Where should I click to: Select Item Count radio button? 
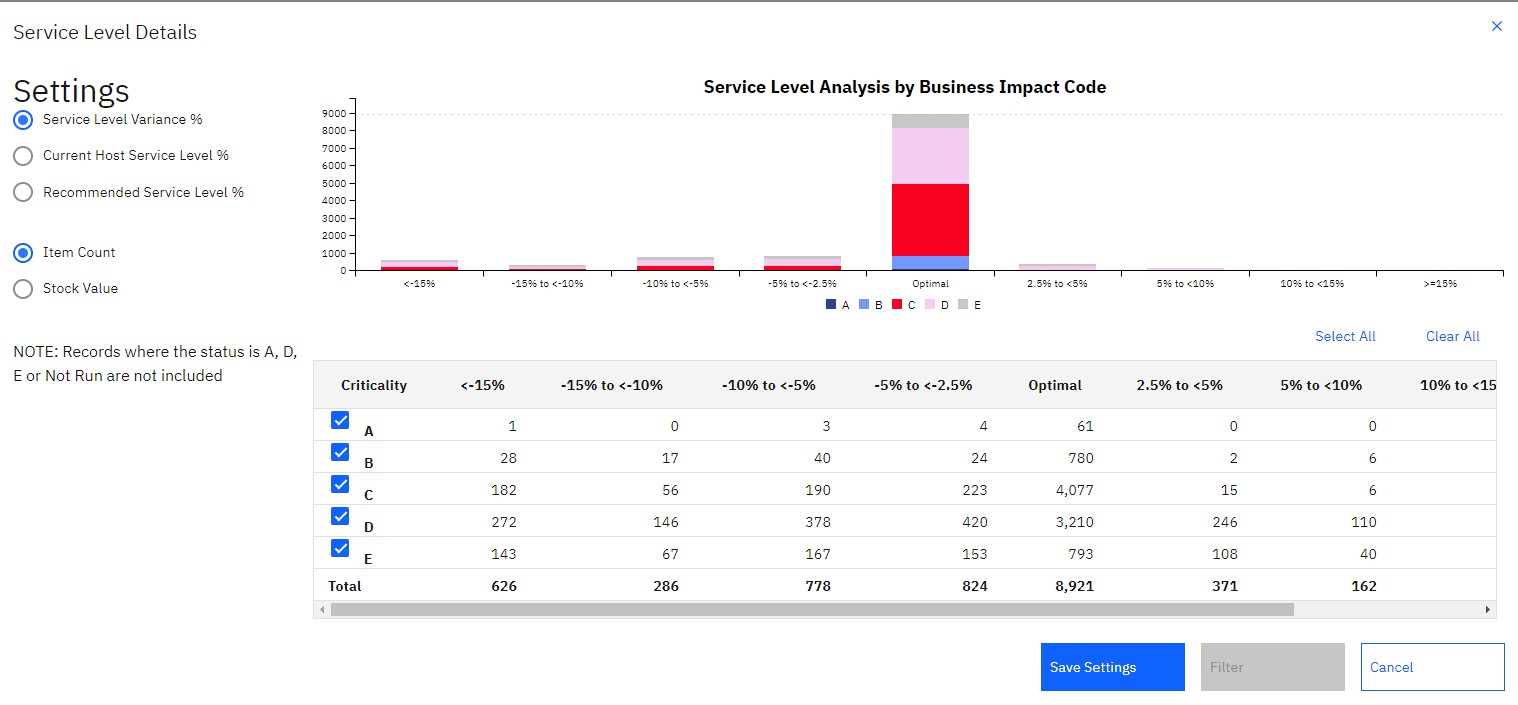pos(23,253)
